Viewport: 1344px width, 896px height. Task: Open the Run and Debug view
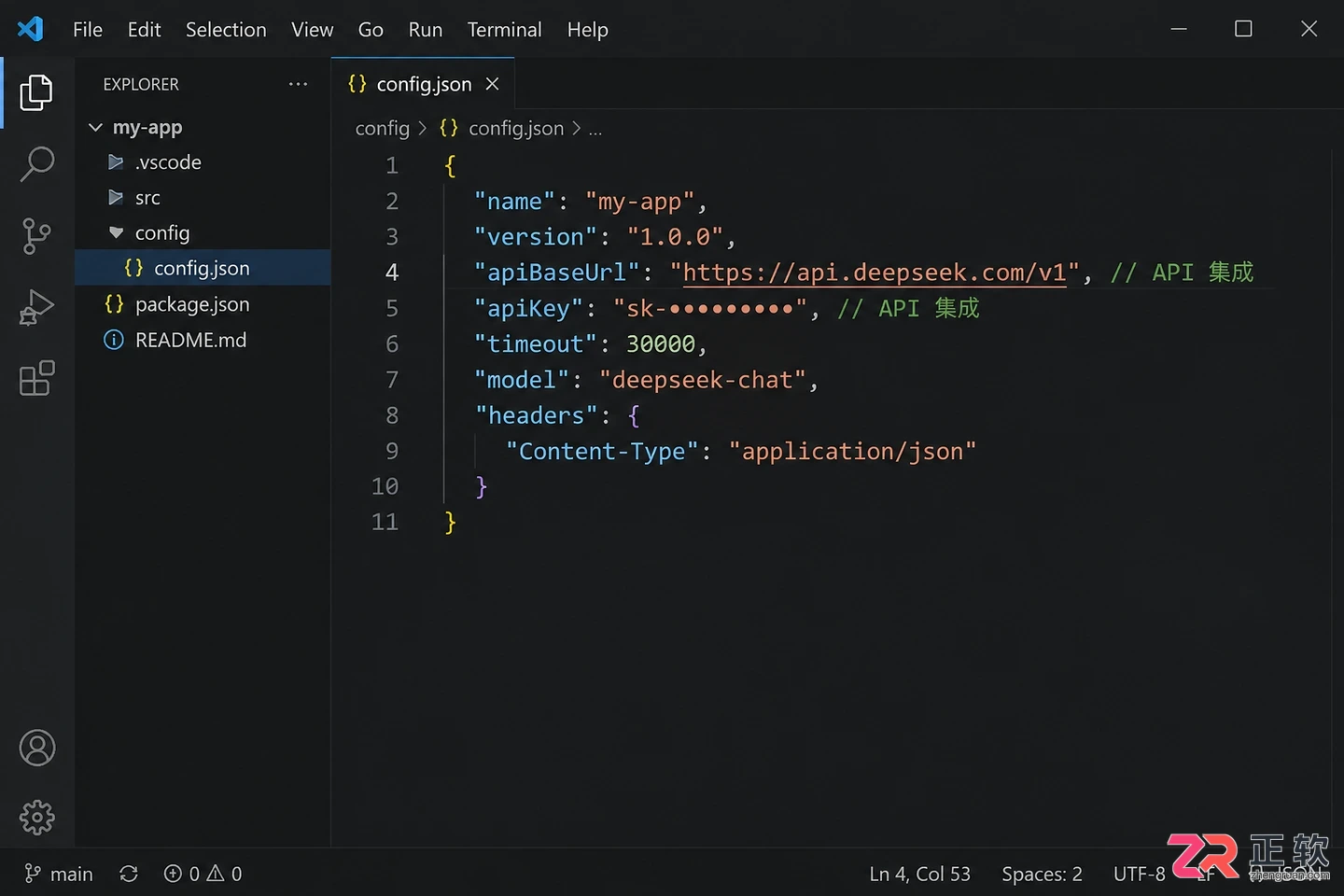tap(36, 307)
